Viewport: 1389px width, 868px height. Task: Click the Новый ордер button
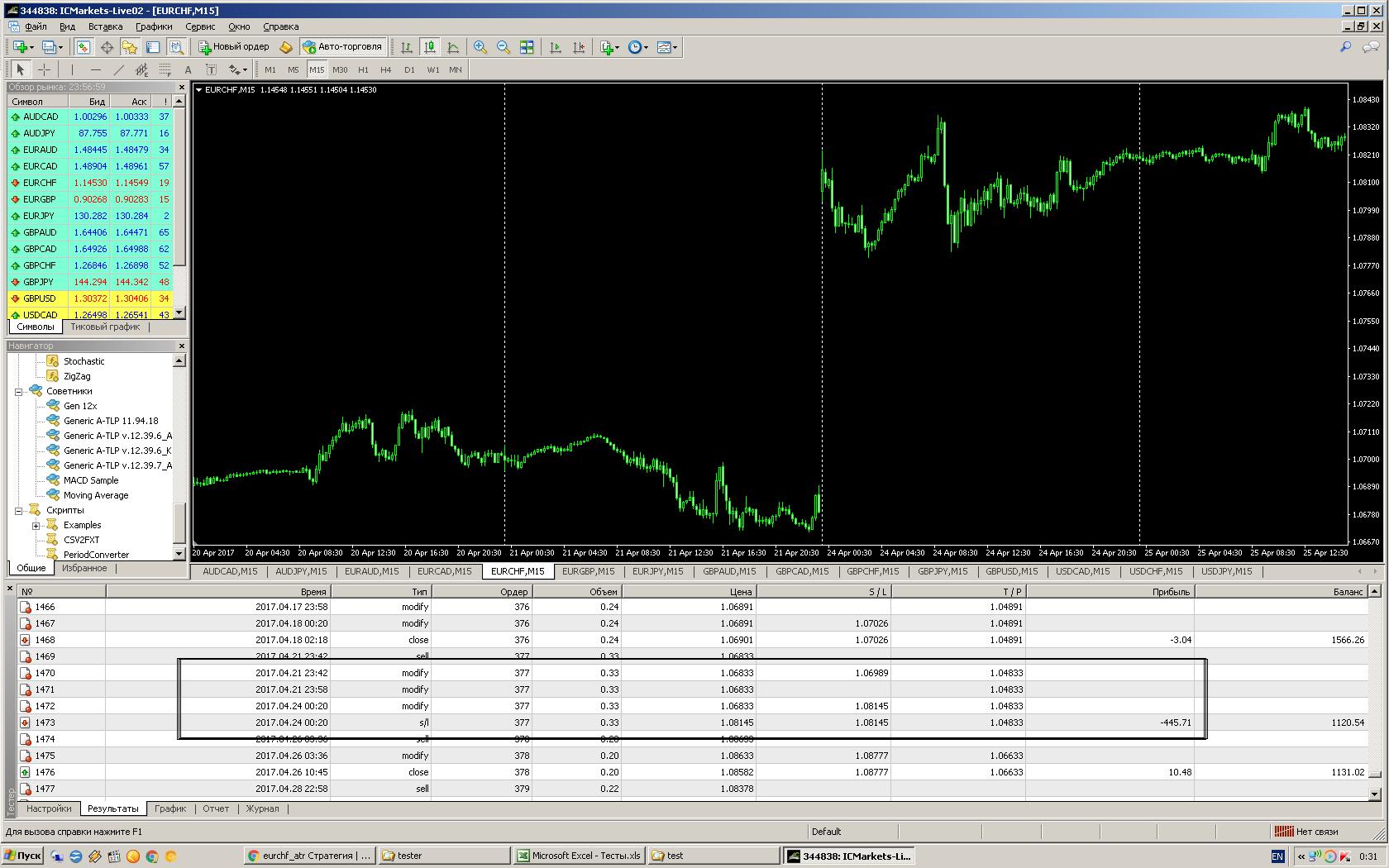pos(234,47)
